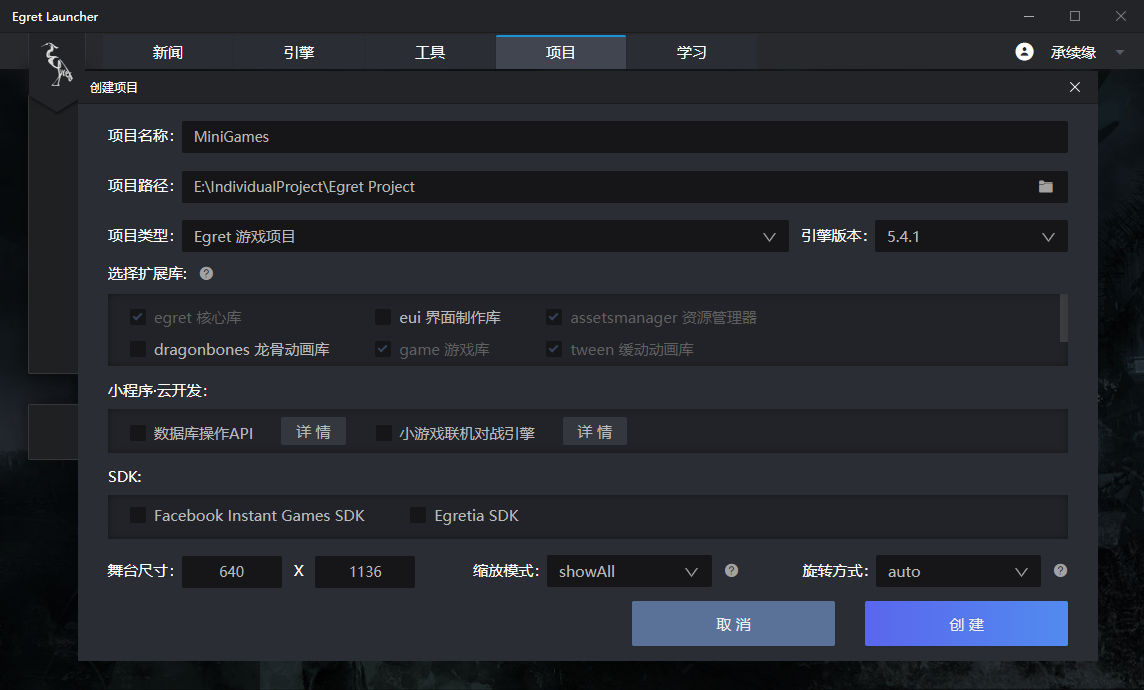Expand the account menu arrow beside 承续缘
The width and height of the screenshot is (1144, 690).
(x=1120, y=53)
